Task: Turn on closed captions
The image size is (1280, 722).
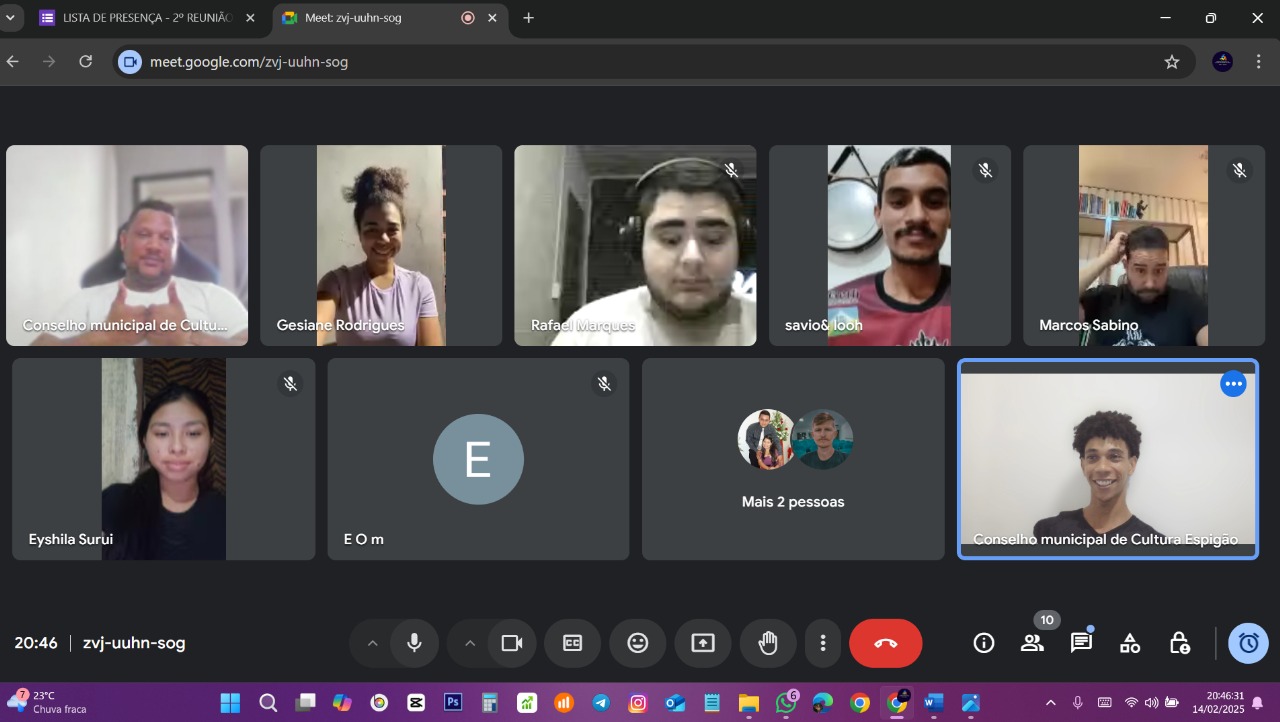Action: pyautogui.click(x=573, y=643)
